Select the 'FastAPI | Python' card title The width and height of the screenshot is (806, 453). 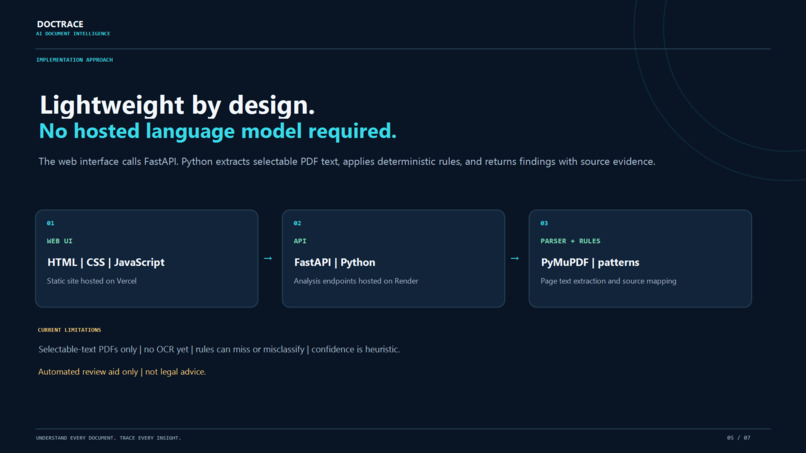coord(335,262)
